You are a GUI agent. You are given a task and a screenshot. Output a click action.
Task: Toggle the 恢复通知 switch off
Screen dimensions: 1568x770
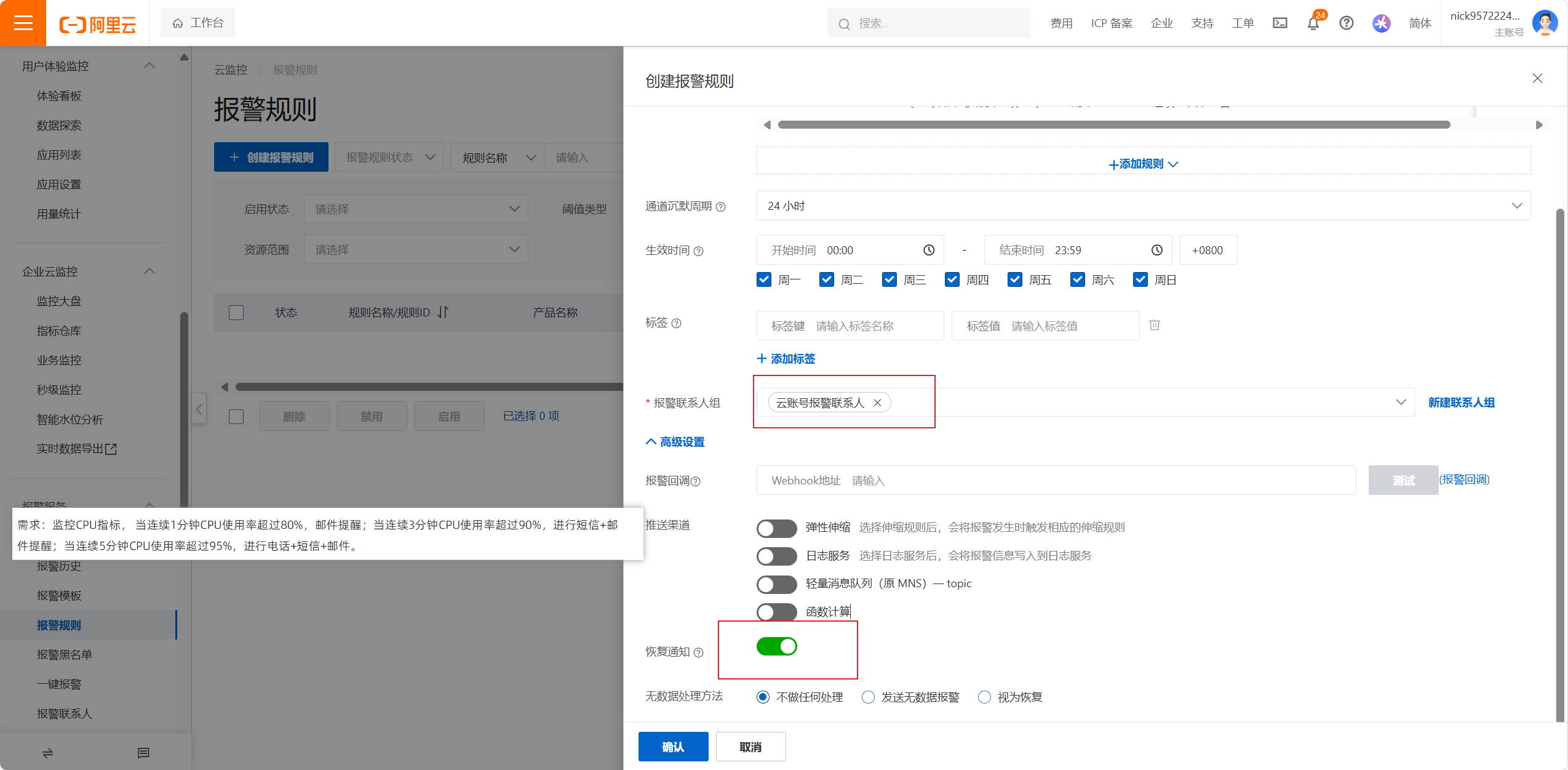776,646
